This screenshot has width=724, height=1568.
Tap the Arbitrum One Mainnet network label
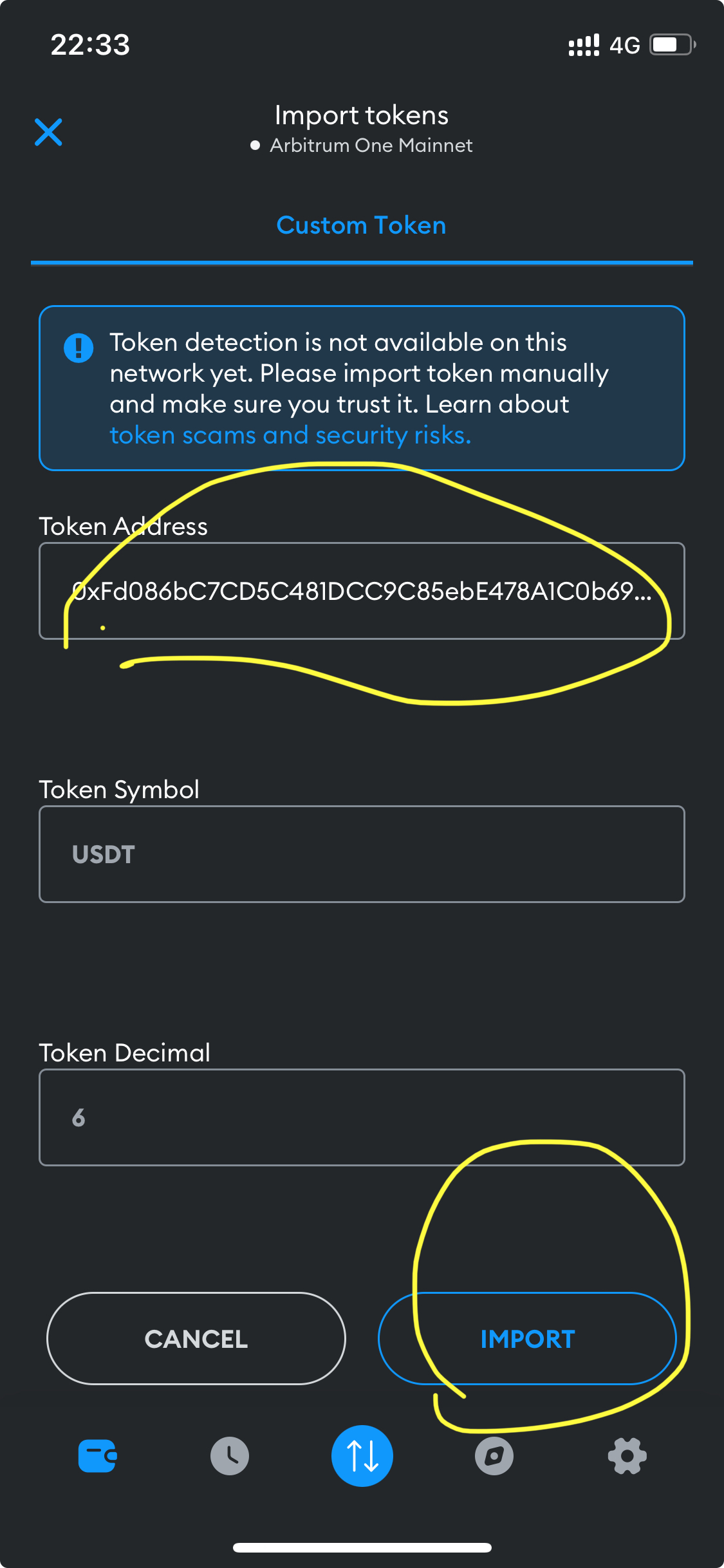[371, 145]
